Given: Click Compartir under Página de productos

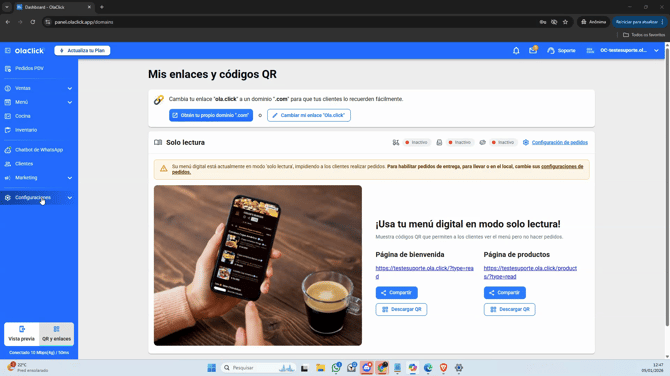Looking at the screenshot, I should [x=505, y=293].
